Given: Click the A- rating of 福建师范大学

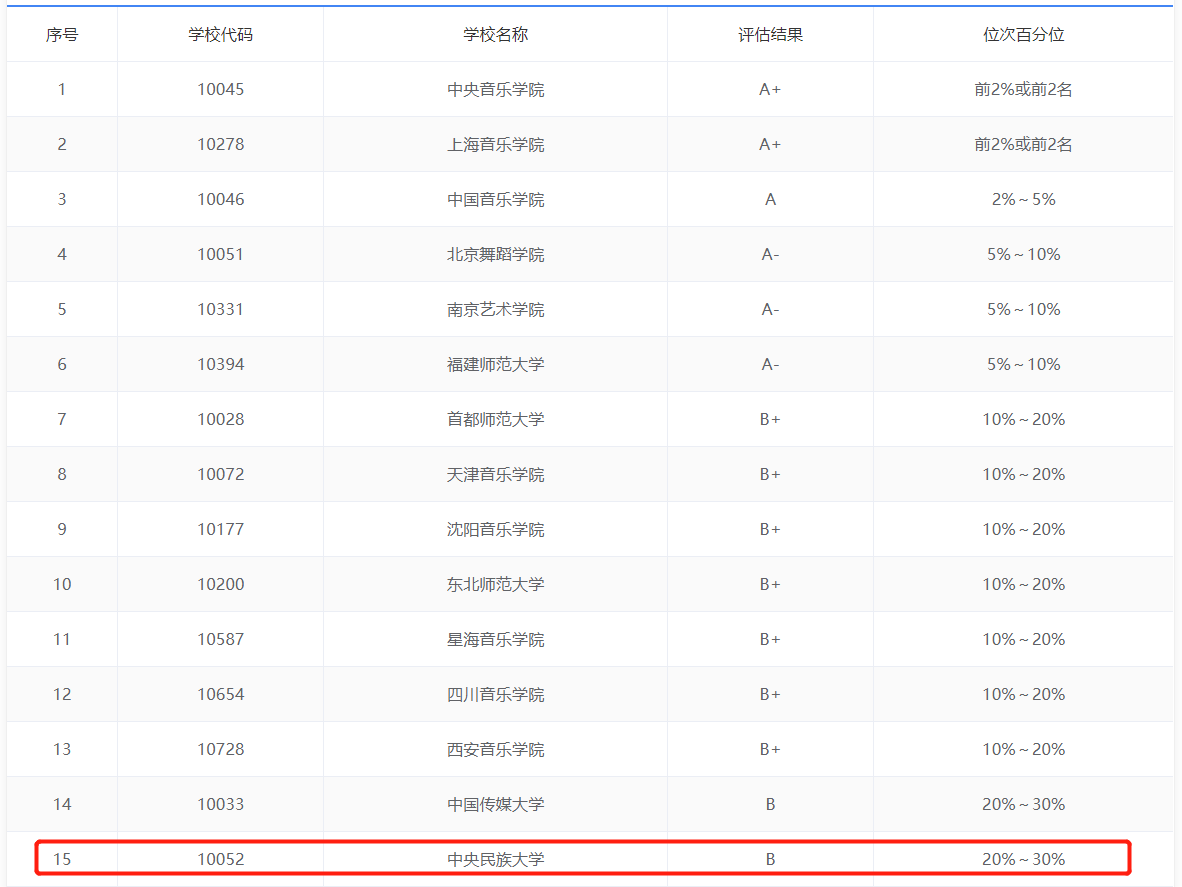Looking at the screenshot, I should click(770, 364).
